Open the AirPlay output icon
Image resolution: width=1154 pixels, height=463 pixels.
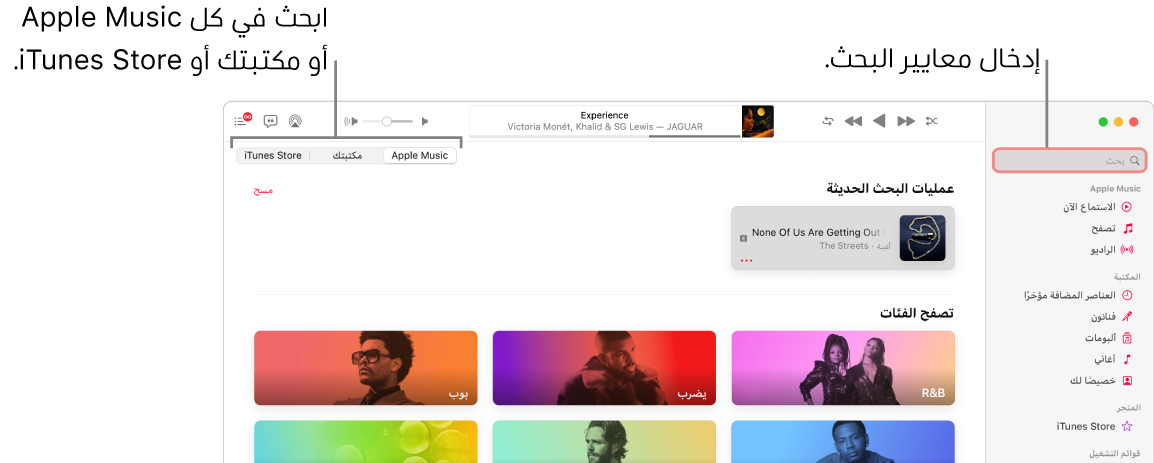pyautogui.click(x=294, y=121)
